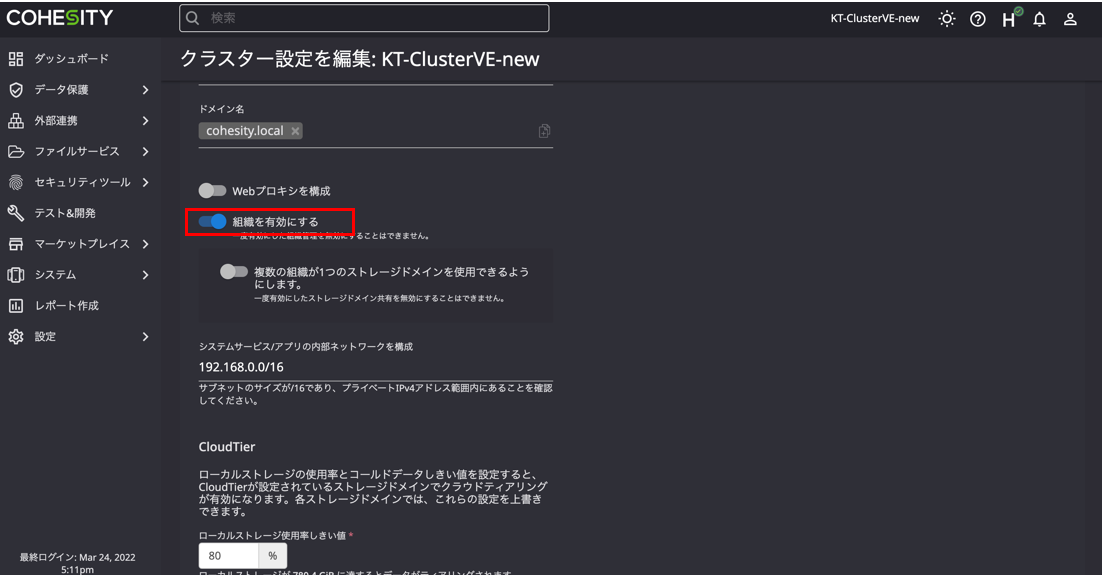
Task: Open データ保護 from the sidebar
Action: point(62,89)
